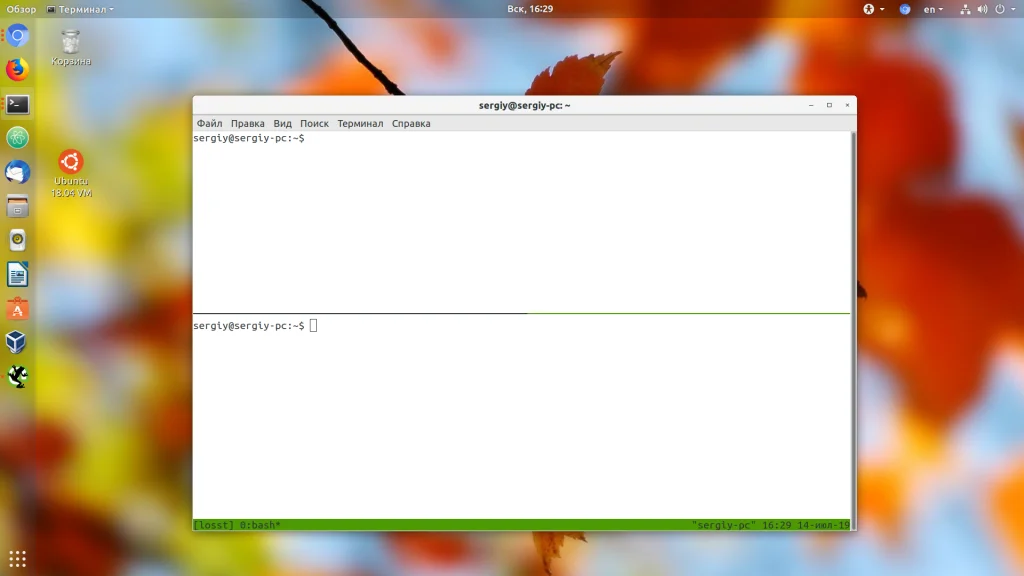Maximize the terminal window
Screen dimensions: 1024x576
(x=829, y=105)
